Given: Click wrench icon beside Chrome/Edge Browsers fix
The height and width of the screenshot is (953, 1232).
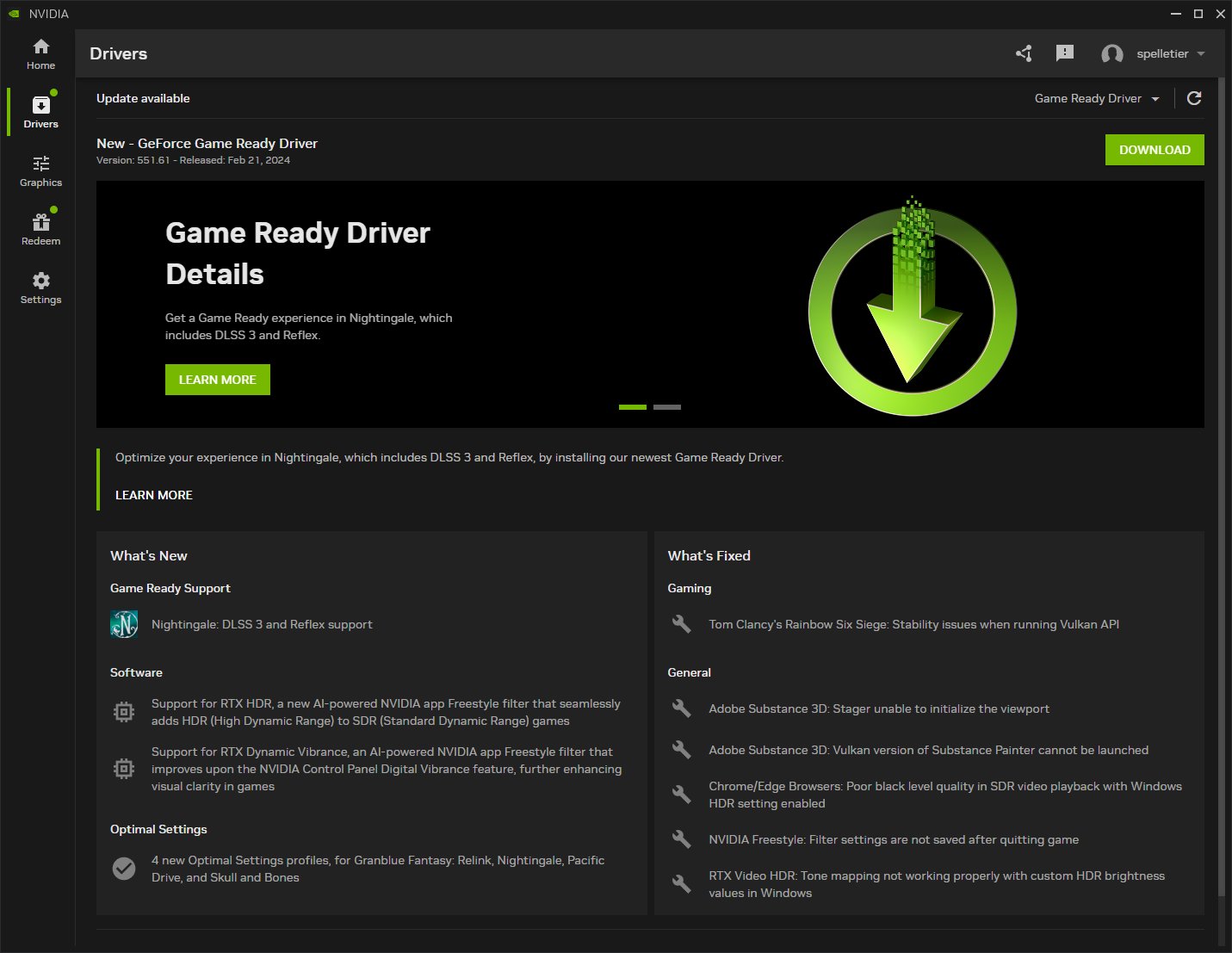Looking at the screenshot, I should tap(681, 795).
